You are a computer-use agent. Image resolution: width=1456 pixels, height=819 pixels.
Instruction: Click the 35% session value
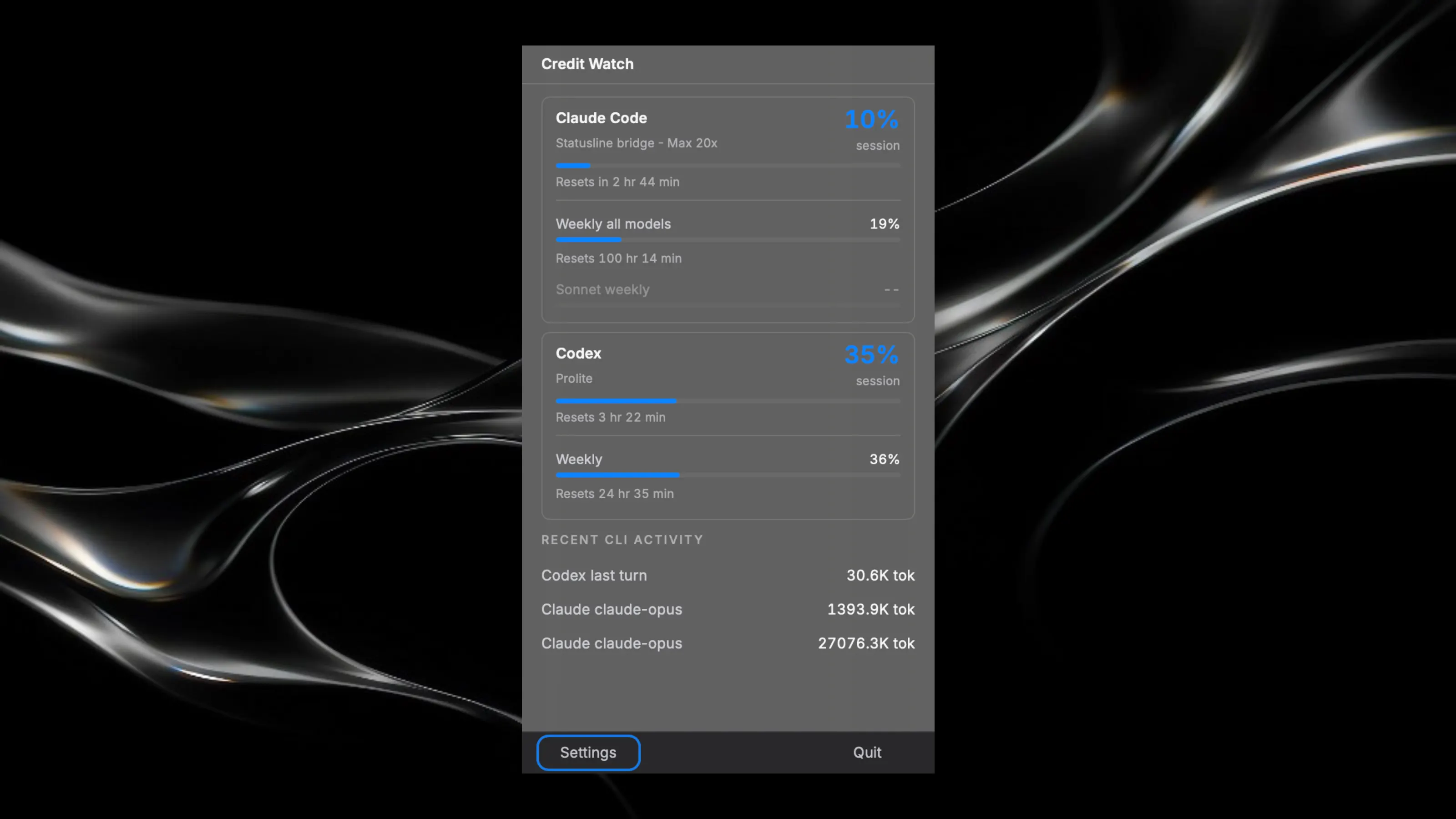[871, 354]
